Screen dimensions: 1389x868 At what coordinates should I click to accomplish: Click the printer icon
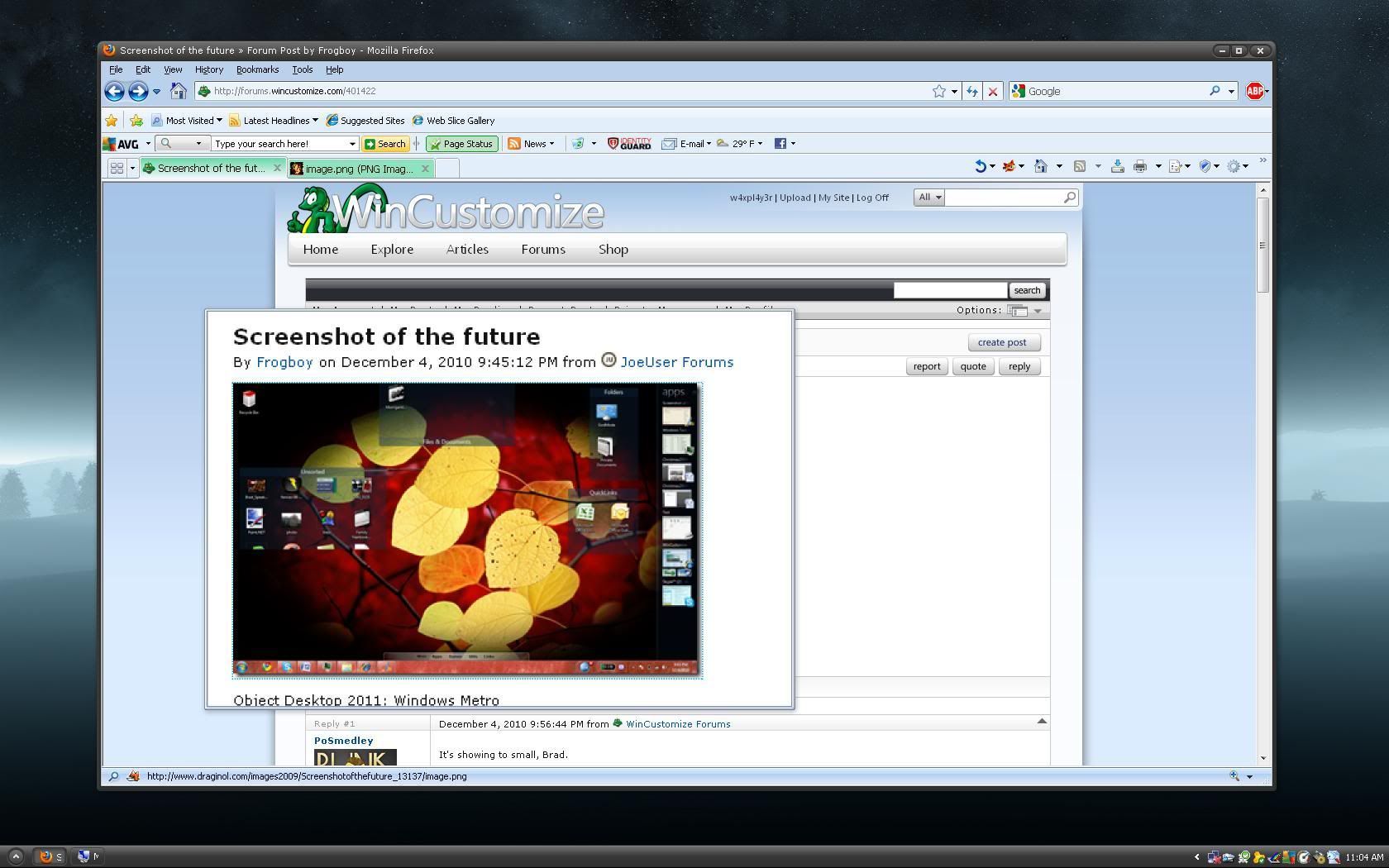(x=1140, y=167)
